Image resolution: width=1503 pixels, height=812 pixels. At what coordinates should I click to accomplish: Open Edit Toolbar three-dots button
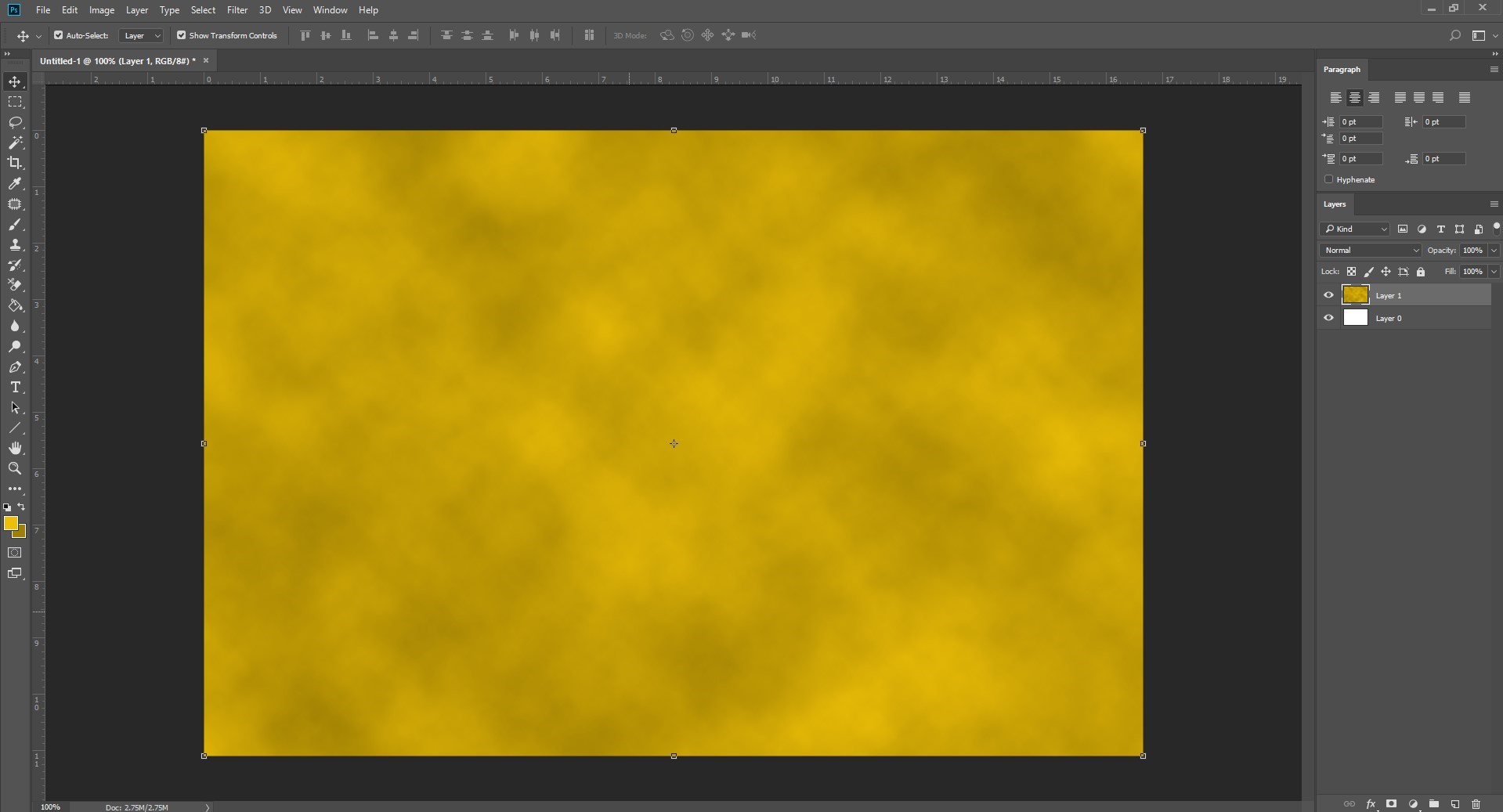pos(15,489)
